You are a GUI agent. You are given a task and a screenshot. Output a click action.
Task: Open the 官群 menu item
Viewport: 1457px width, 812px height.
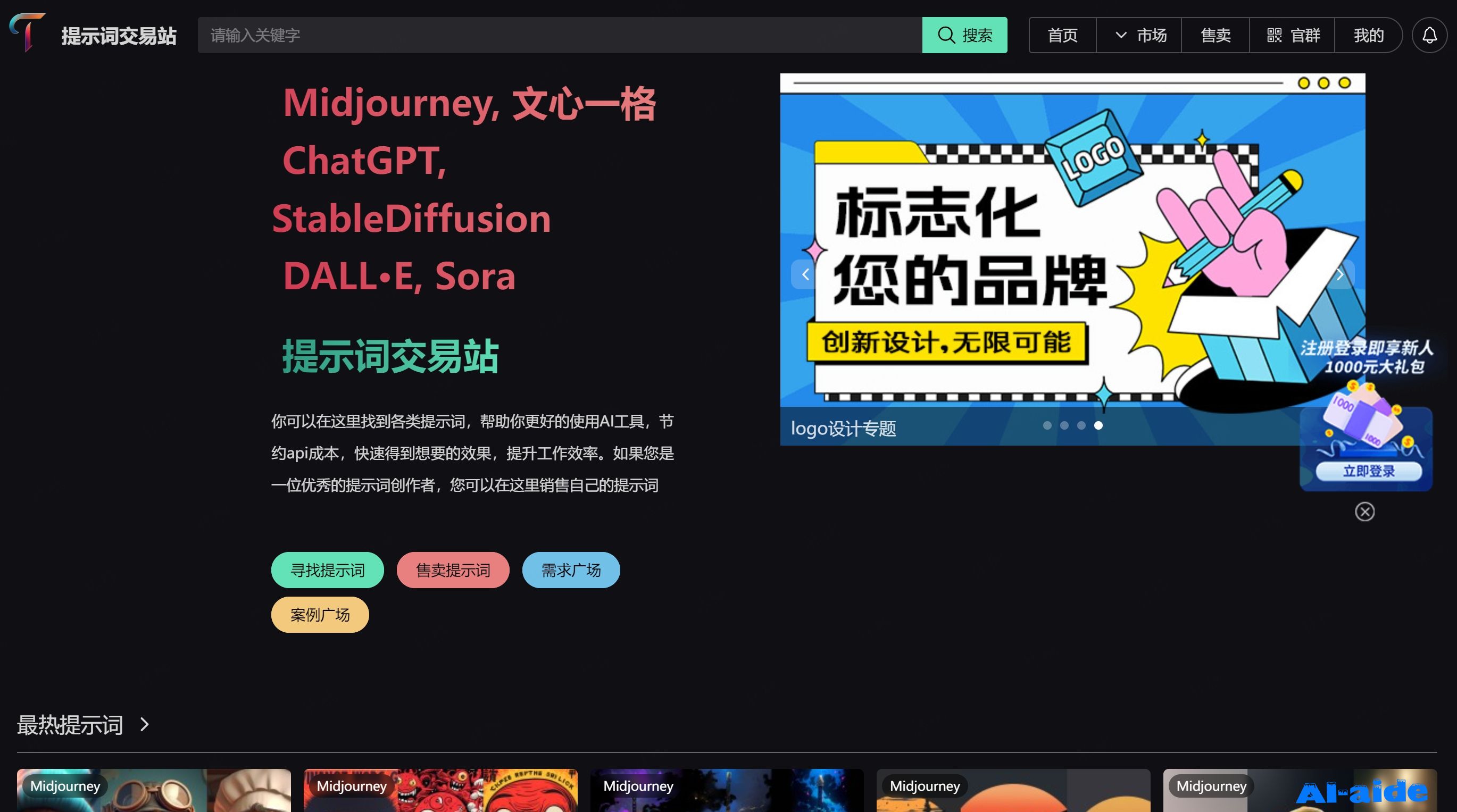[1293, 35]
